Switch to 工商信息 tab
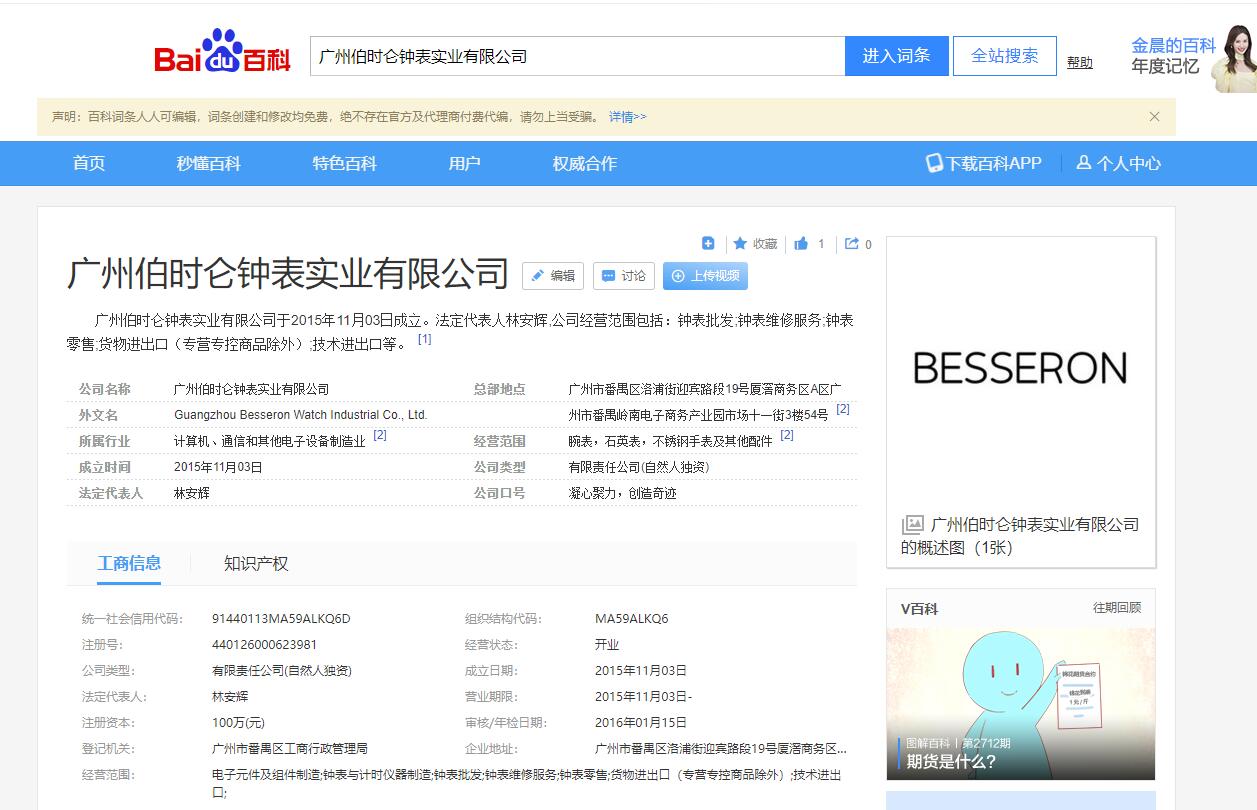 (x=129, y=563)
